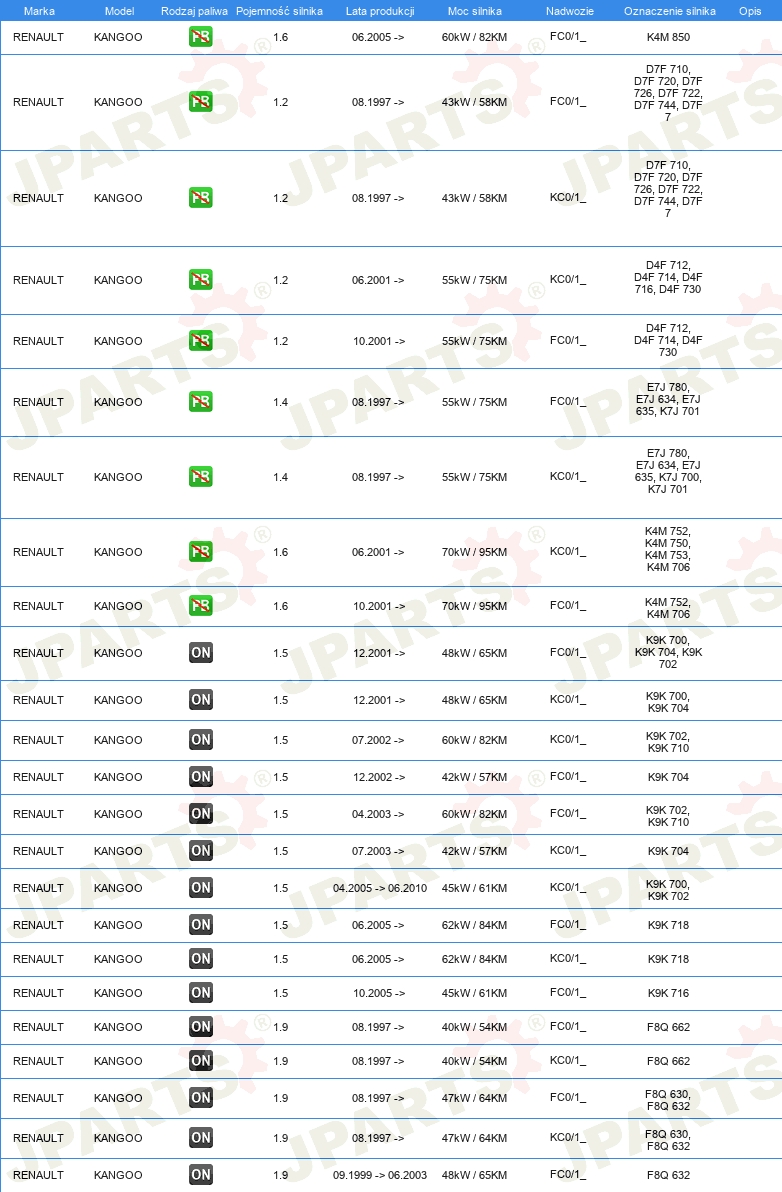Click petrol icon in 1.2 43kW KC0/1_ row
The image size is (782, 1192).
pyautogui.click(x=201, y=198)
